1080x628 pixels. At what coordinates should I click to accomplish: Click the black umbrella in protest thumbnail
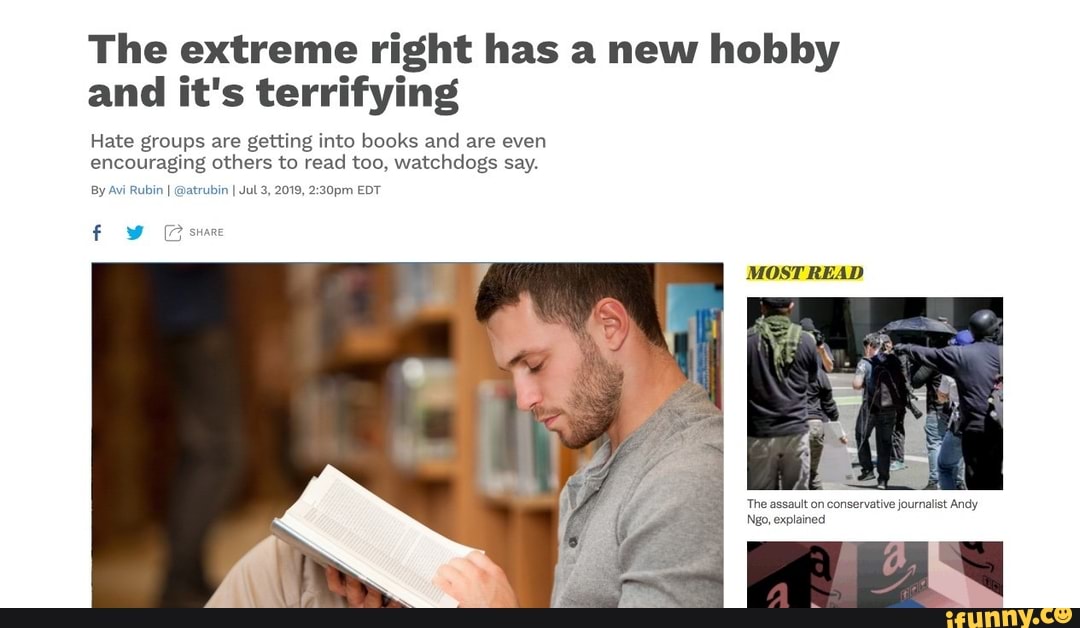coord(918,326)
